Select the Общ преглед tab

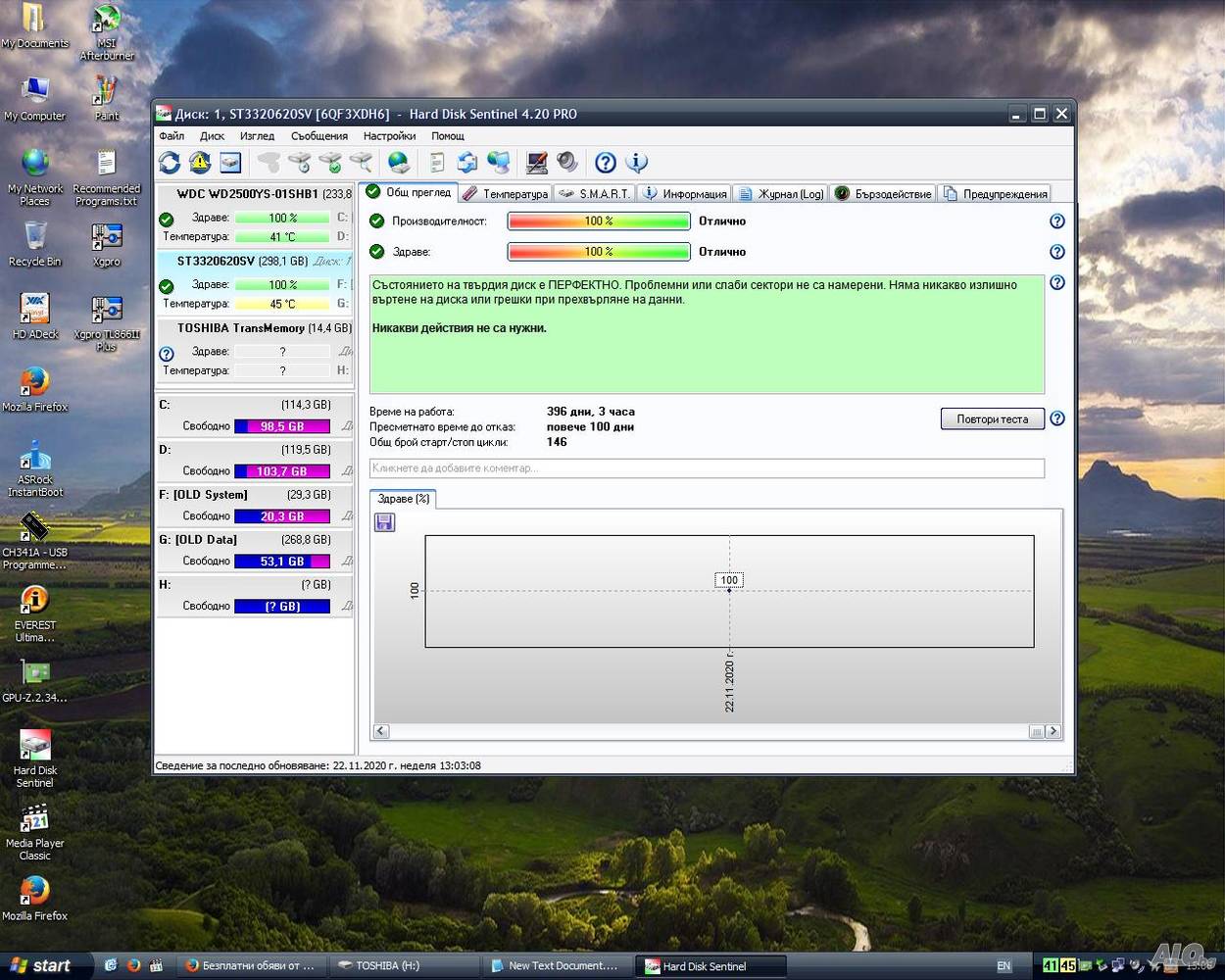pyautogui.click(x=409, y=192)
